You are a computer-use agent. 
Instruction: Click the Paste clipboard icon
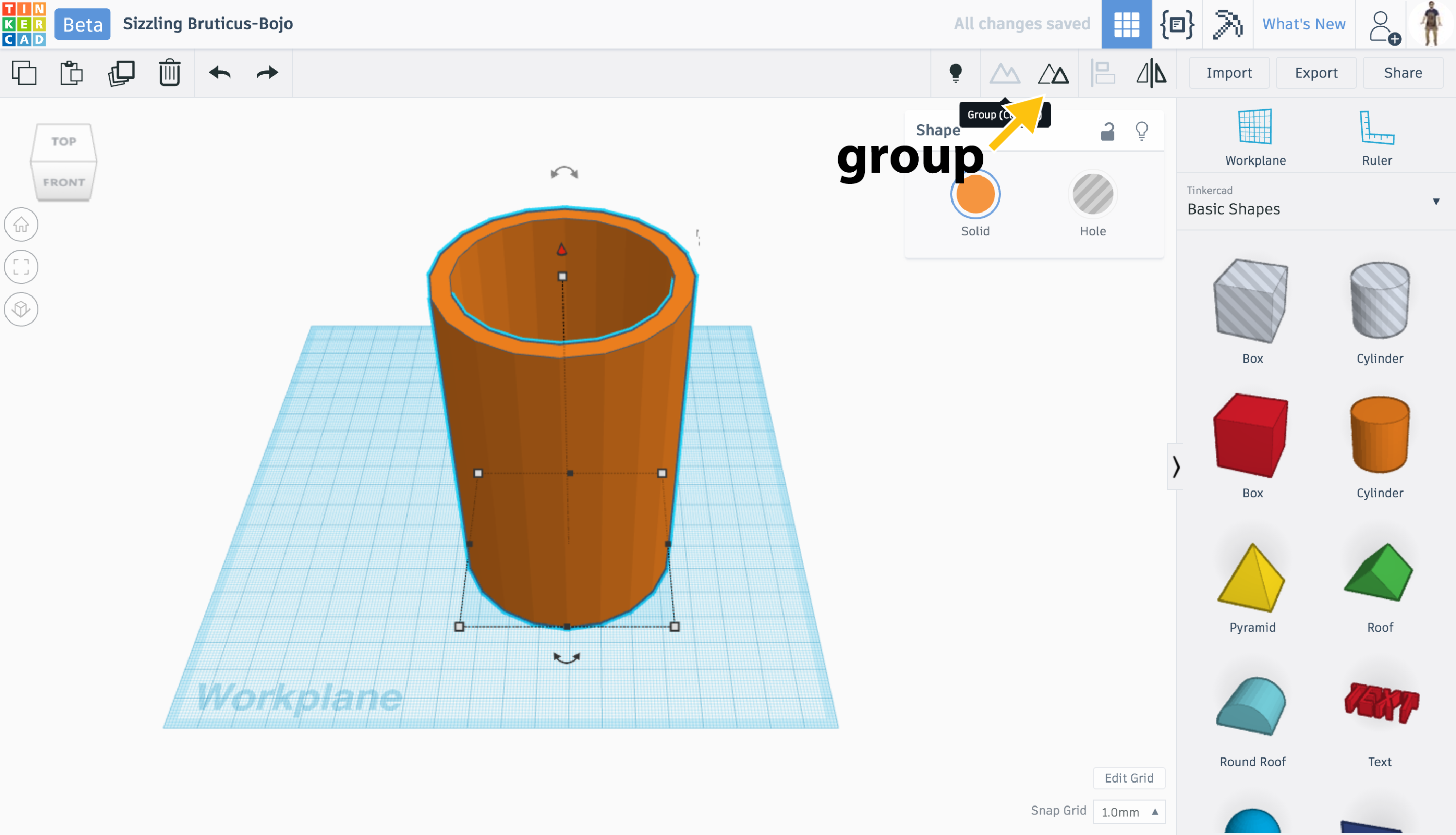click(72, 73)
